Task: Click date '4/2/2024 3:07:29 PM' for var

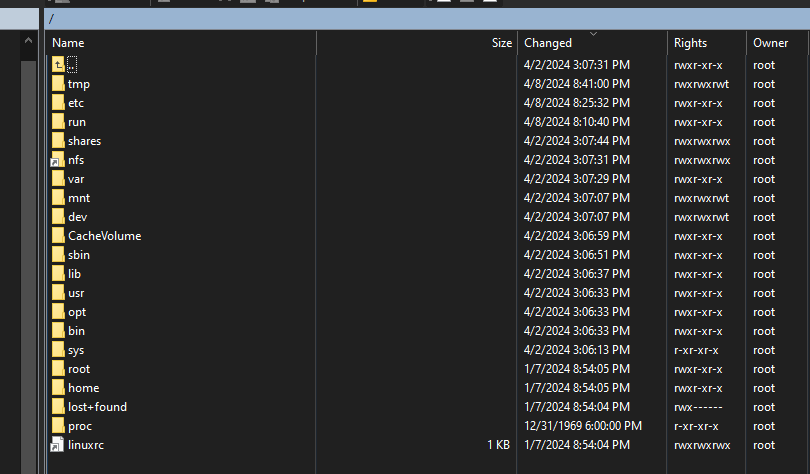Action: [577, 179]
